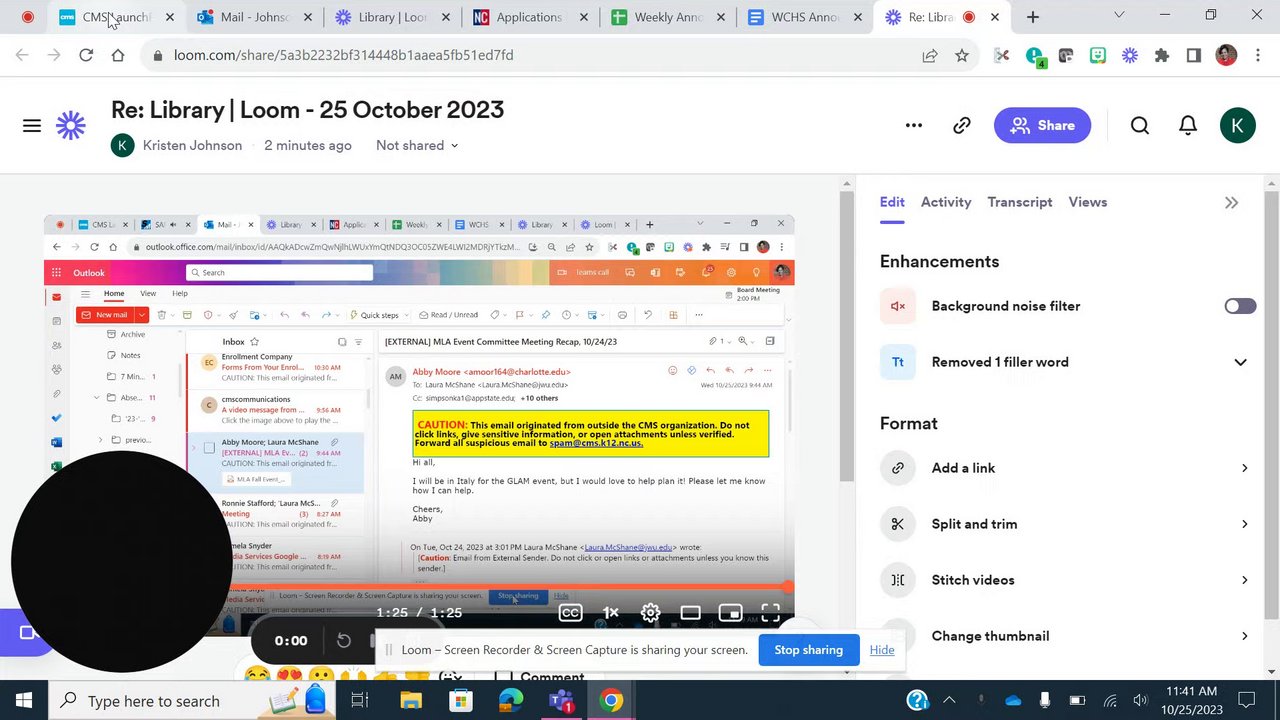Open a new browser tab
The image size is (1280, 720).
point(1033,17)
